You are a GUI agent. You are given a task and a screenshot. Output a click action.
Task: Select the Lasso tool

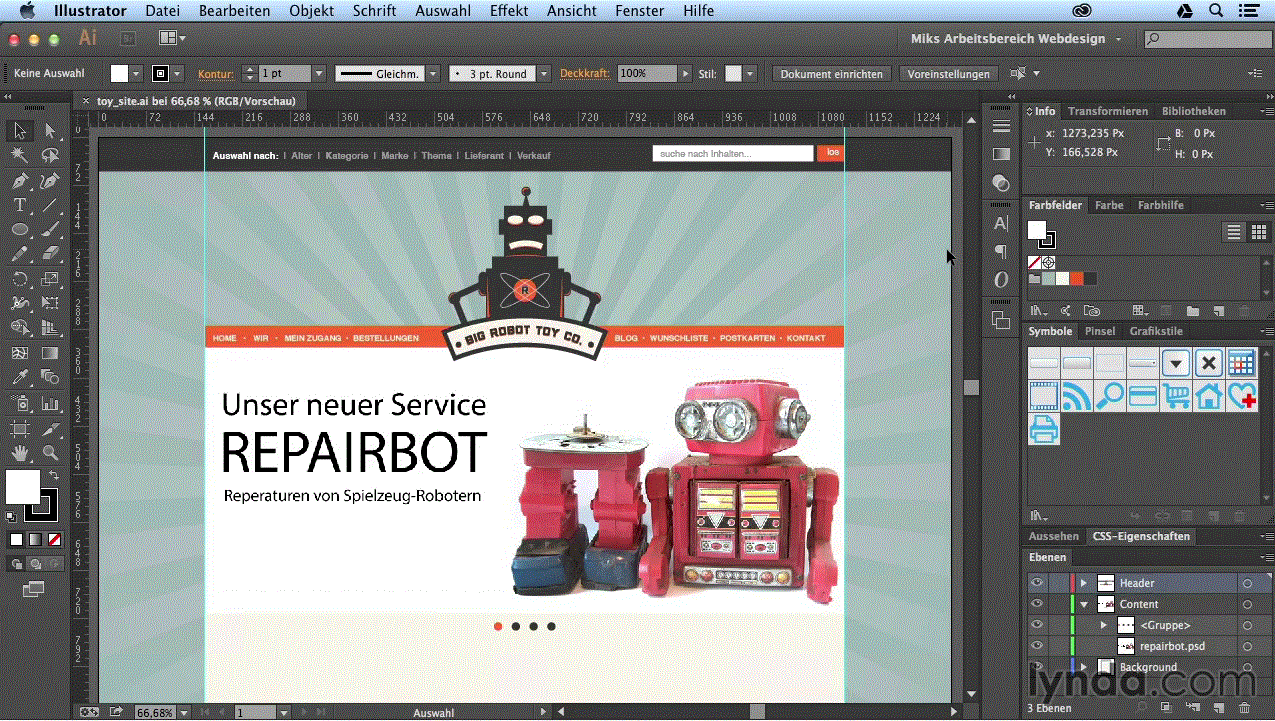pos(50,156)
